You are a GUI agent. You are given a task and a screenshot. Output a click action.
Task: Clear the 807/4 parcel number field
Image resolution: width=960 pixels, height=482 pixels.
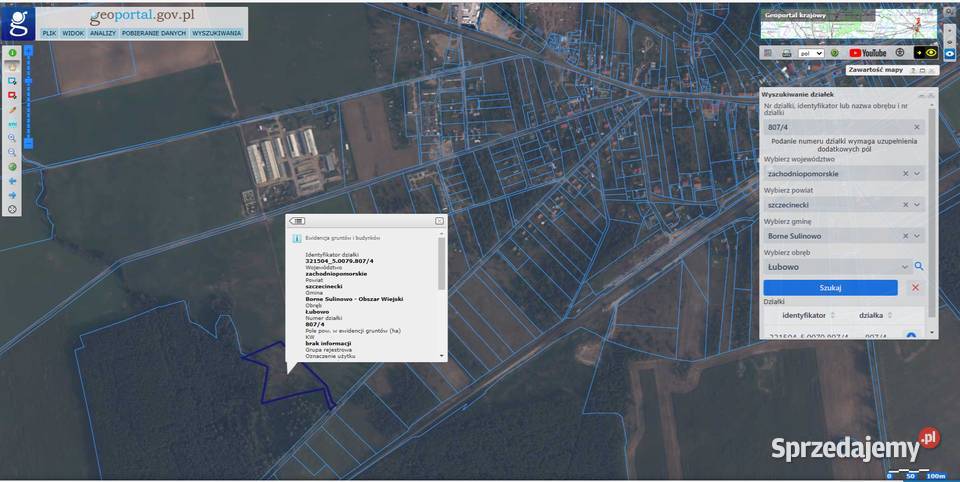(917, 127)
